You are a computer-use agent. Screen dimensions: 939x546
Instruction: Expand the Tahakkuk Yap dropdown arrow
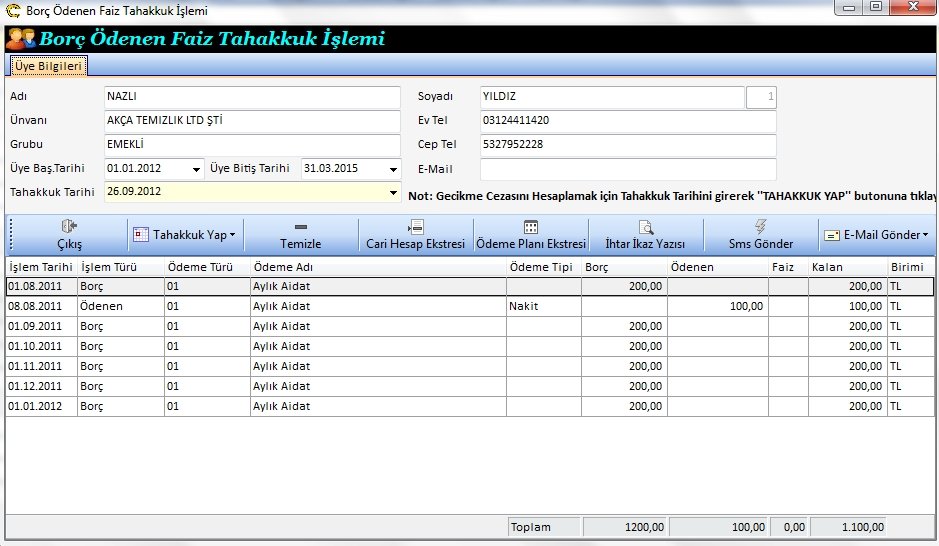coord(232,235)
